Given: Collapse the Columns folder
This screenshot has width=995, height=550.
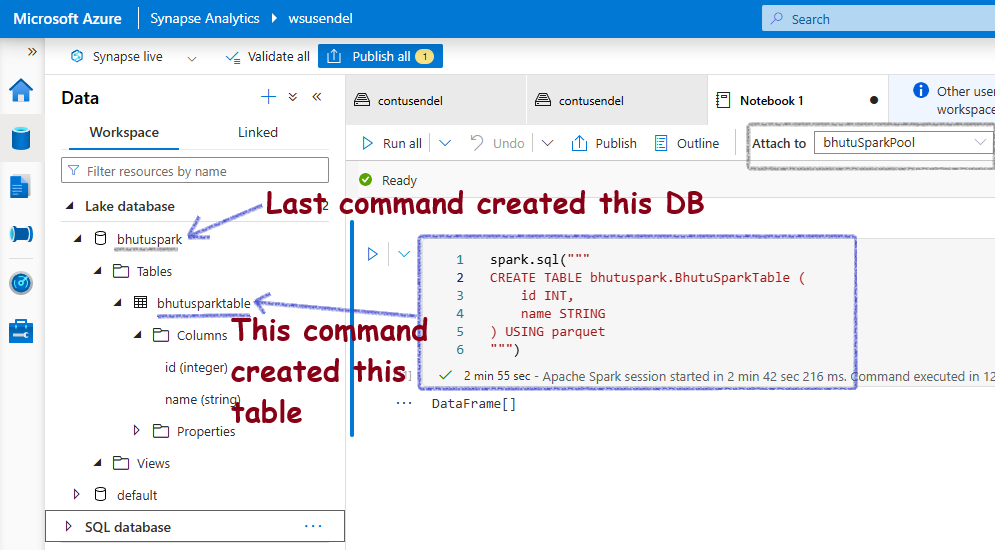Looking at the screenshot, I should point(138,334).
